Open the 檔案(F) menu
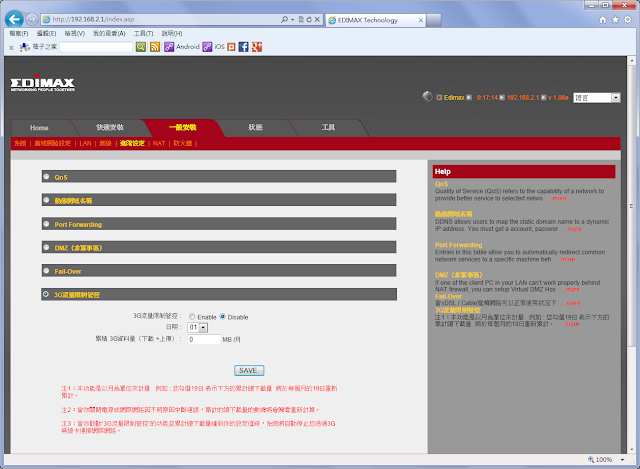Image resolution: width=640 pixels, height=469 pixels. pos(19,33)
